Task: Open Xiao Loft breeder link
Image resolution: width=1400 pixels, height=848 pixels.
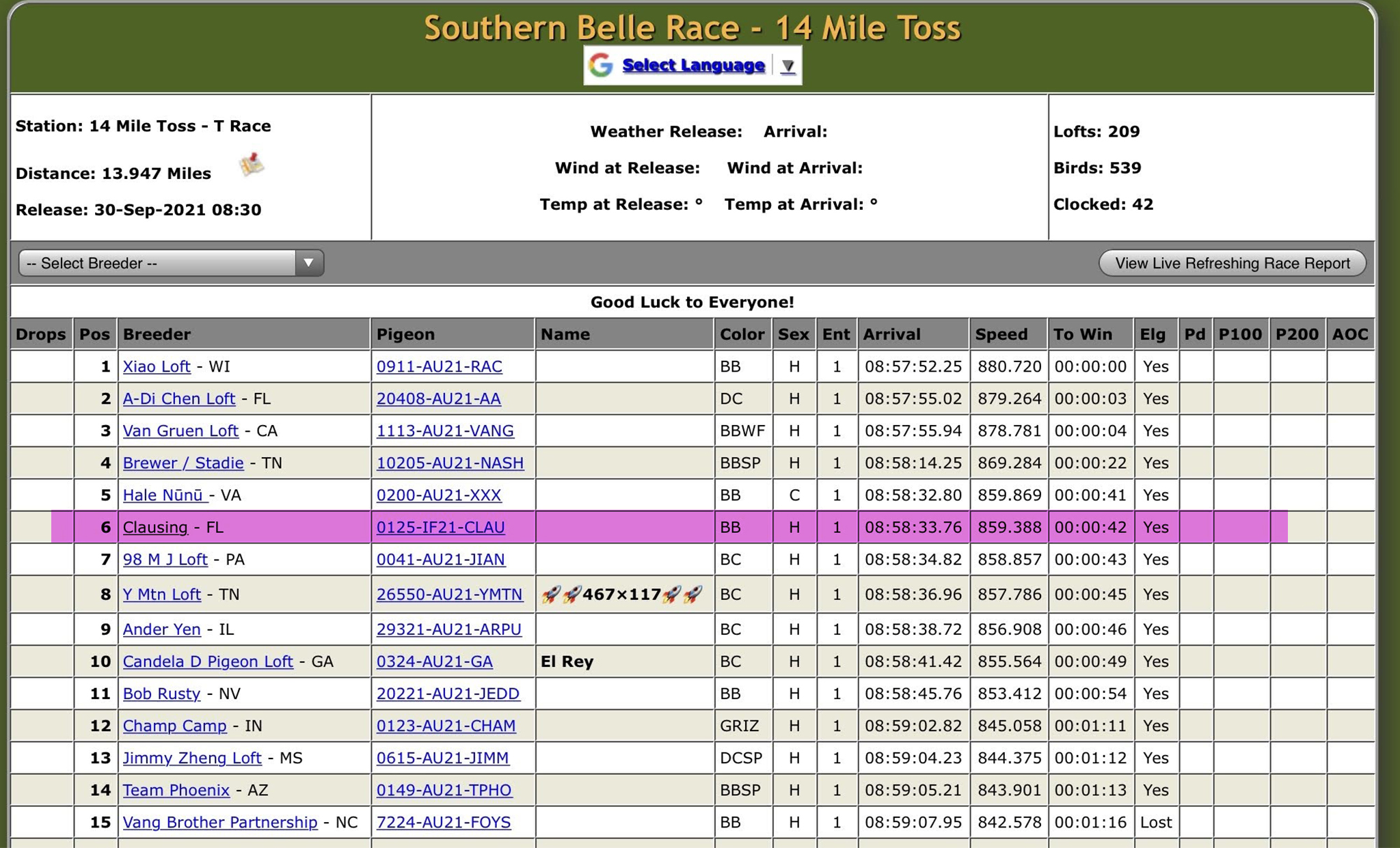Action: 157,366
